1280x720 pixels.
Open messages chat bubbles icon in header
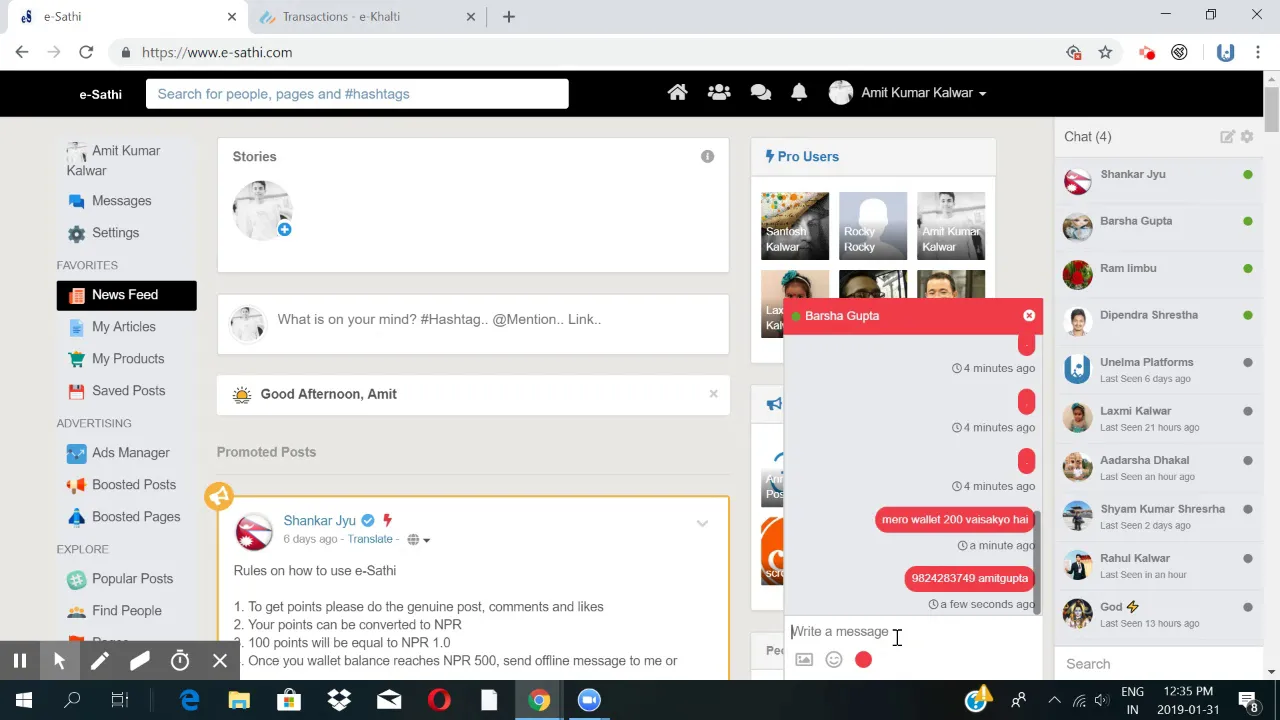coord(761,93)
